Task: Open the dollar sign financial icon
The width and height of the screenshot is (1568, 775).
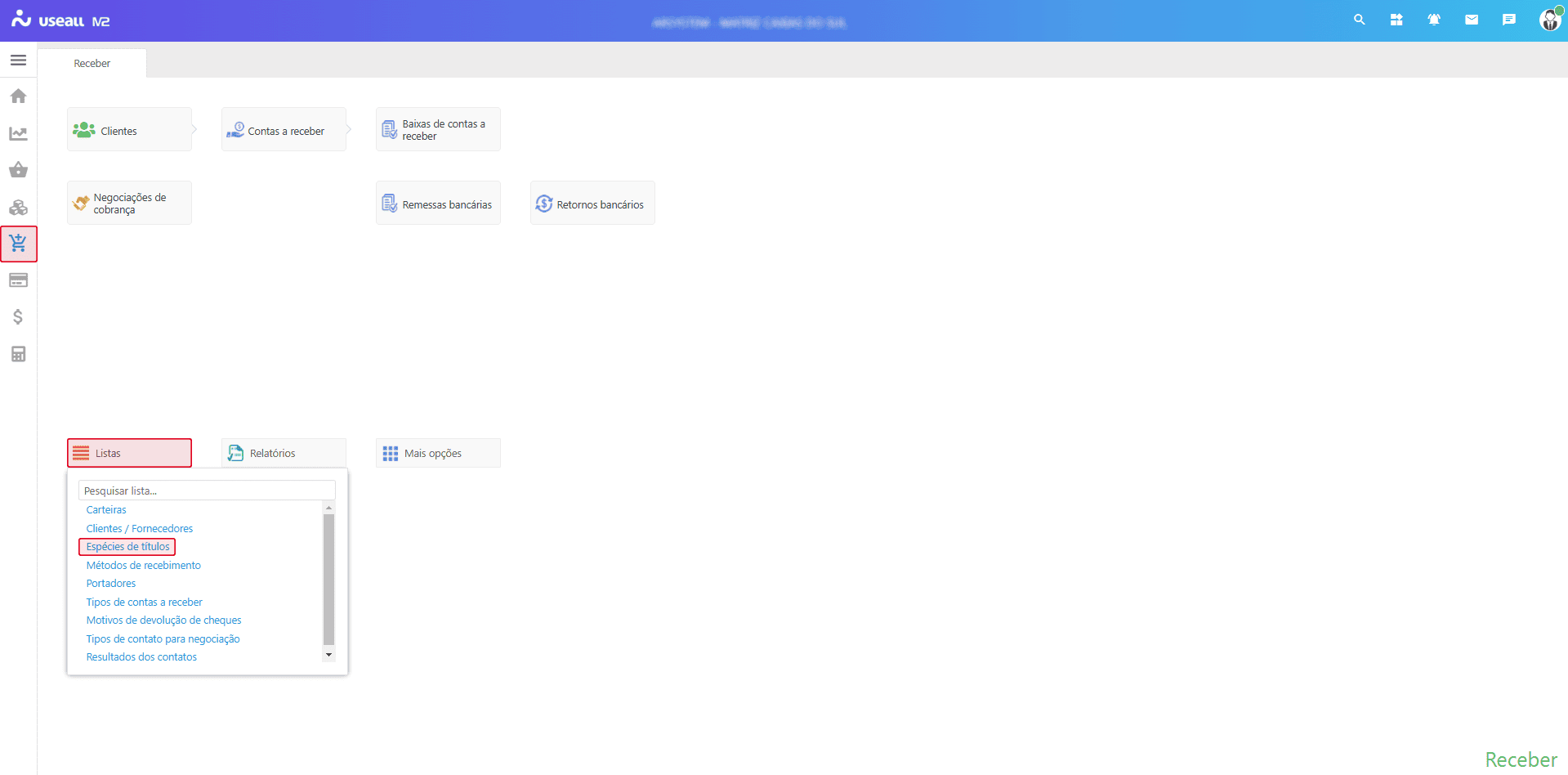Action: point(18,317)
